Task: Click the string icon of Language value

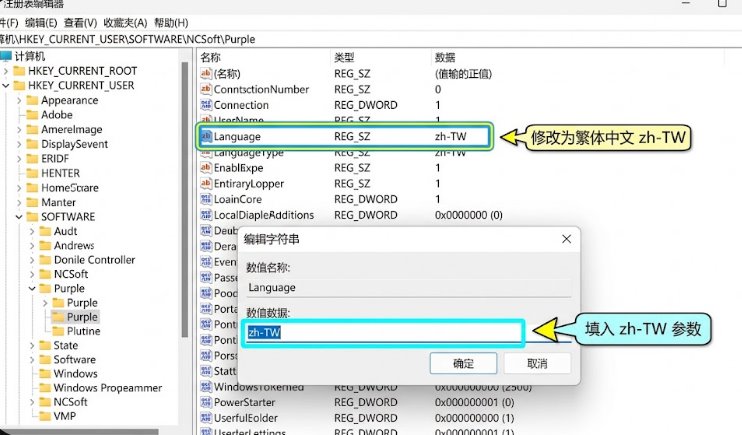Action: point(206,136)
